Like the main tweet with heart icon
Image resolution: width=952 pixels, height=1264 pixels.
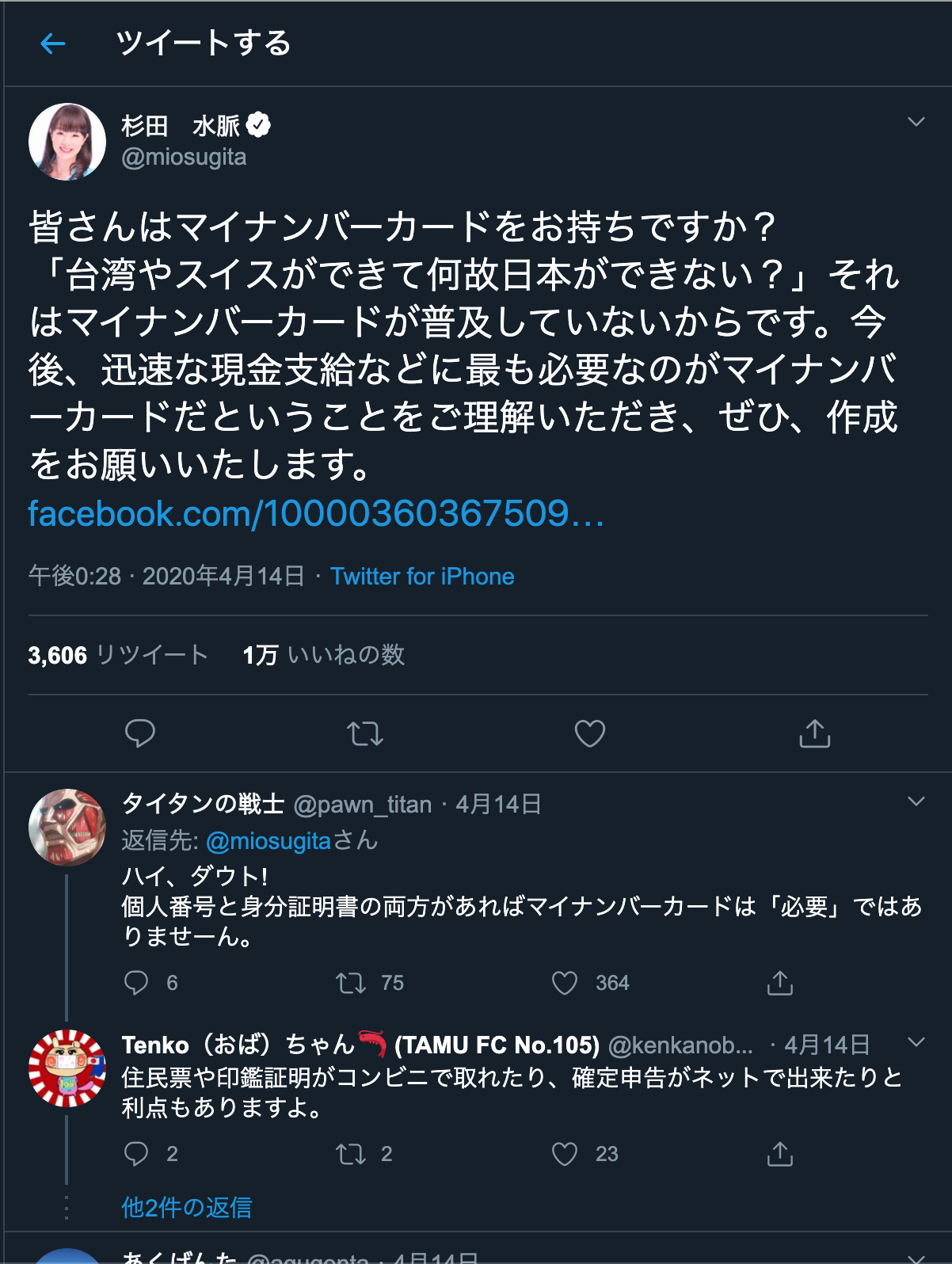coord(590,733)
